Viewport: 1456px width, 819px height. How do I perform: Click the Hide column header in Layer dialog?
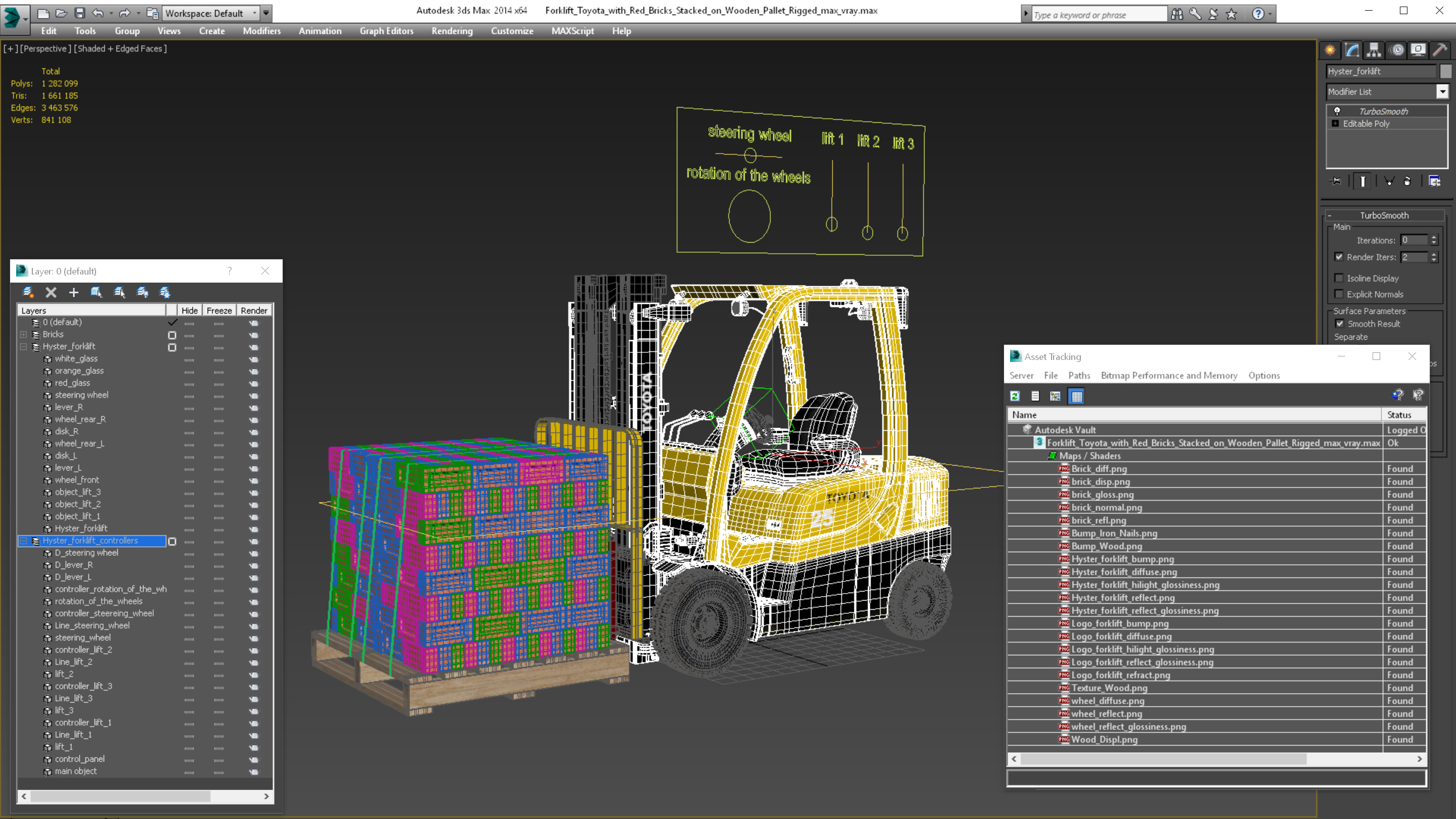coord(190,310)
